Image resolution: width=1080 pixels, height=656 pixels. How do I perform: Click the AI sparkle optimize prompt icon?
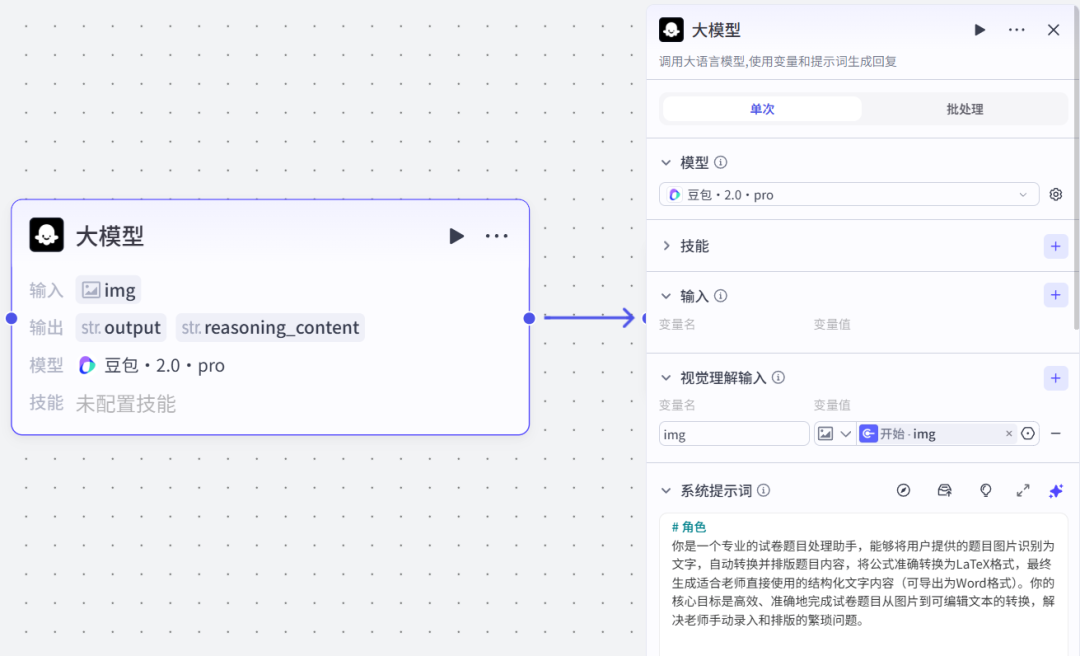coord(1055,491)
